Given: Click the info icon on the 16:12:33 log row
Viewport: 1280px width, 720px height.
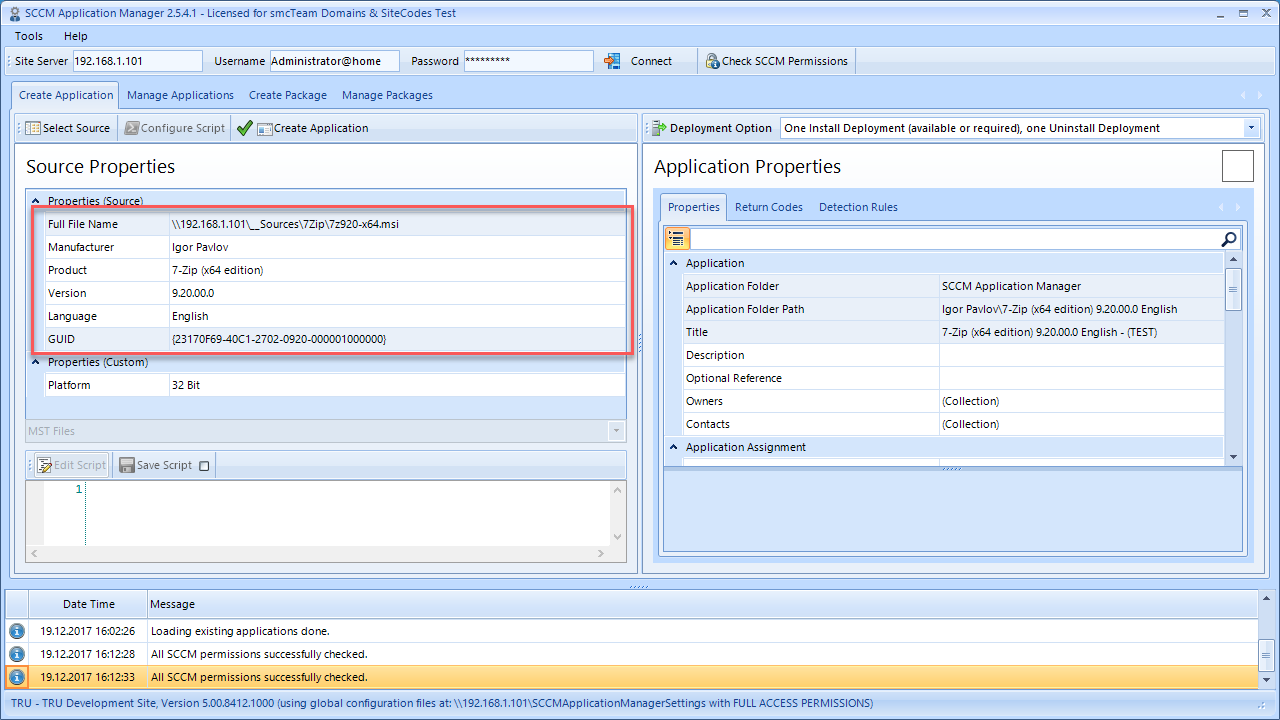Looking at the screenshot, I should click(x=17, y=677).
